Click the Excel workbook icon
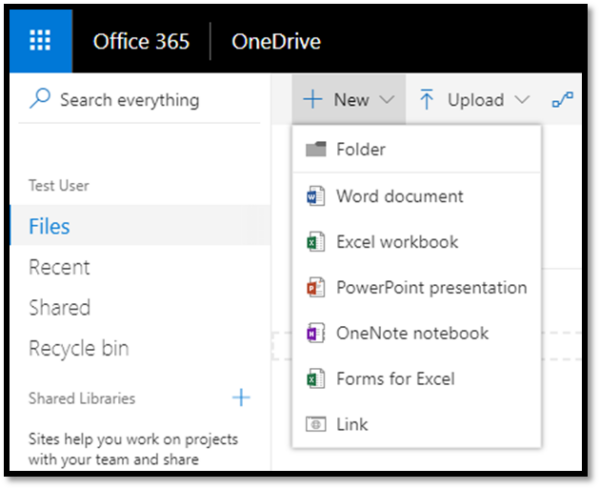 click(x=316, y=242)
